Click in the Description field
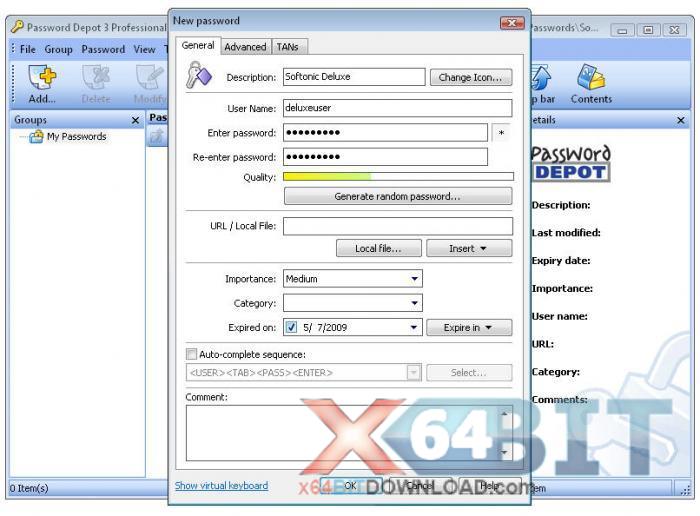Image resolution: width=700 pixels, height=516 pixels. [354, 77]
